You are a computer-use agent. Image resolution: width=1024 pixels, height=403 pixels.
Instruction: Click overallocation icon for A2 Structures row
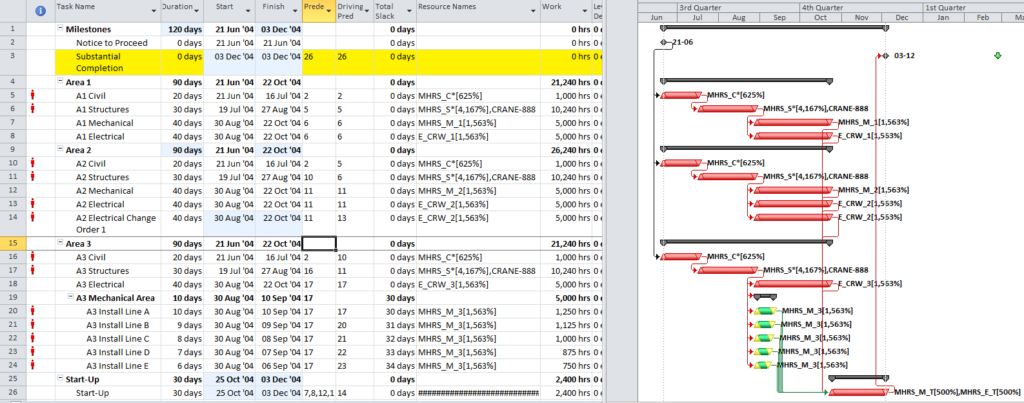pyautogui.click(x=33, y=177)
